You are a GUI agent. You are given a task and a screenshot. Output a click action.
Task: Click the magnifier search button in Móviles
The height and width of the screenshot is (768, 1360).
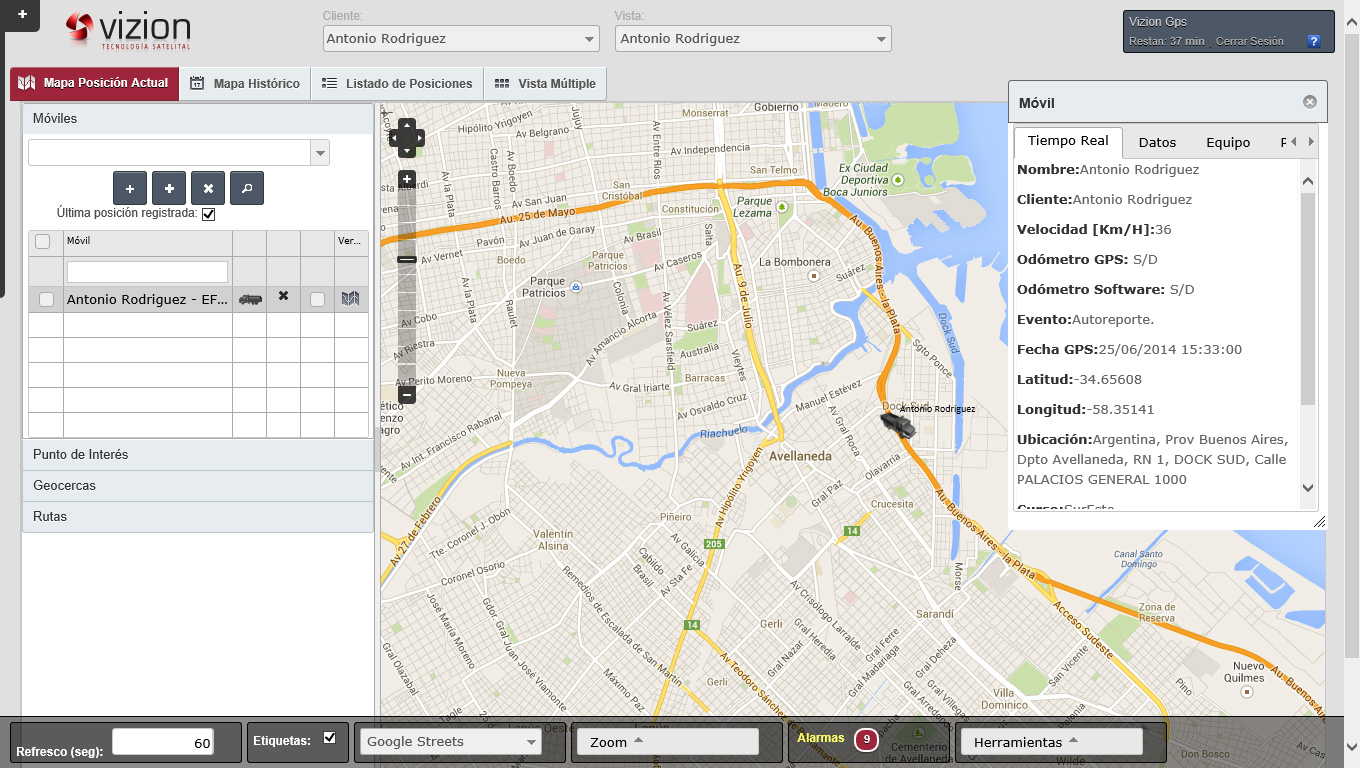point(247,188)
